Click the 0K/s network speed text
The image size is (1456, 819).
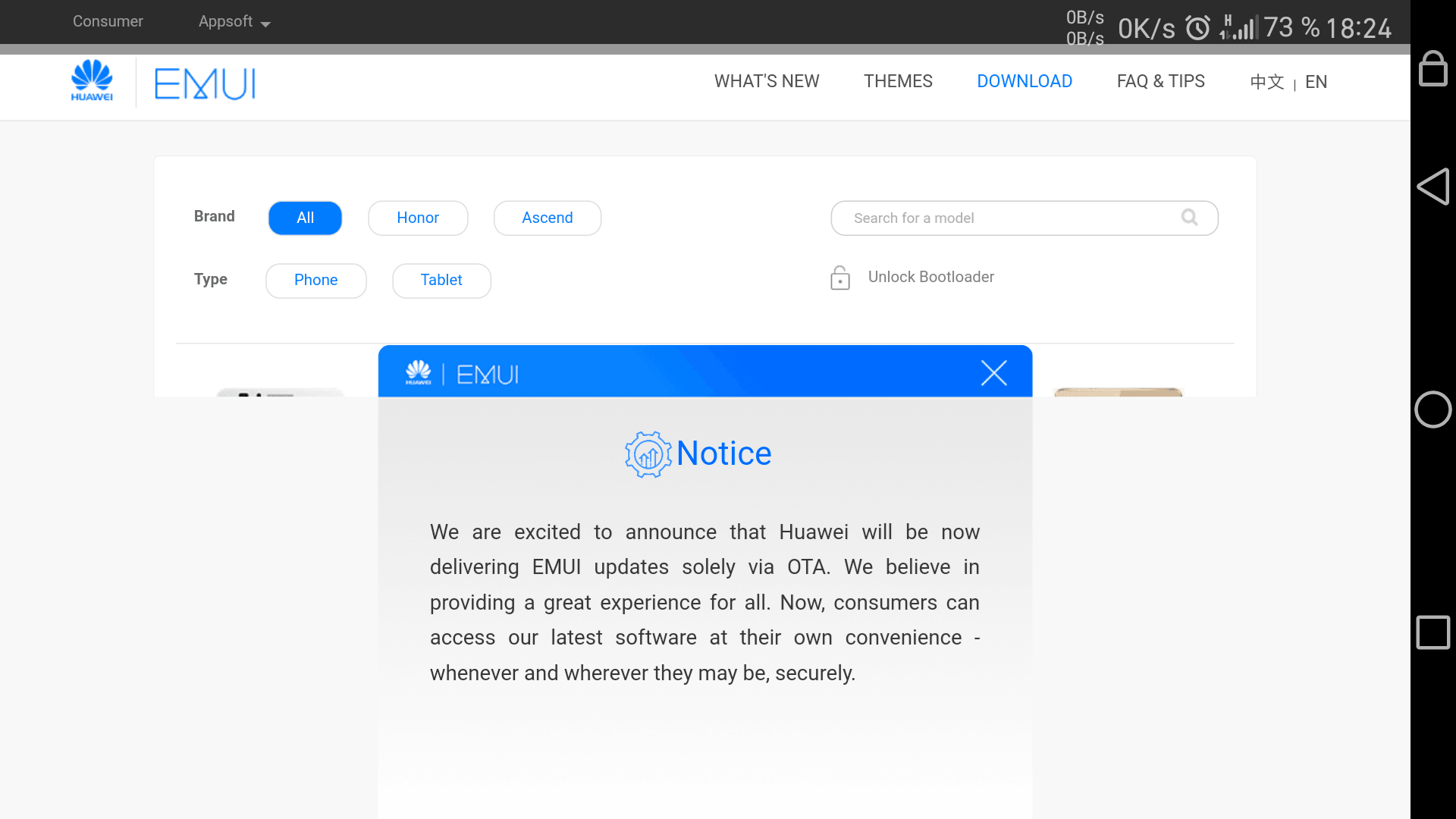pyautogui.click(x=1147, y=29)
